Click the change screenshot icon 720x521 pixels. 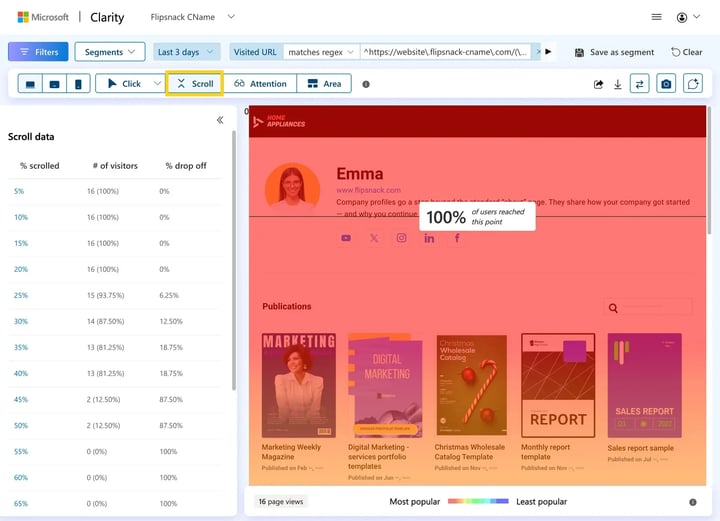click(693, 84)
